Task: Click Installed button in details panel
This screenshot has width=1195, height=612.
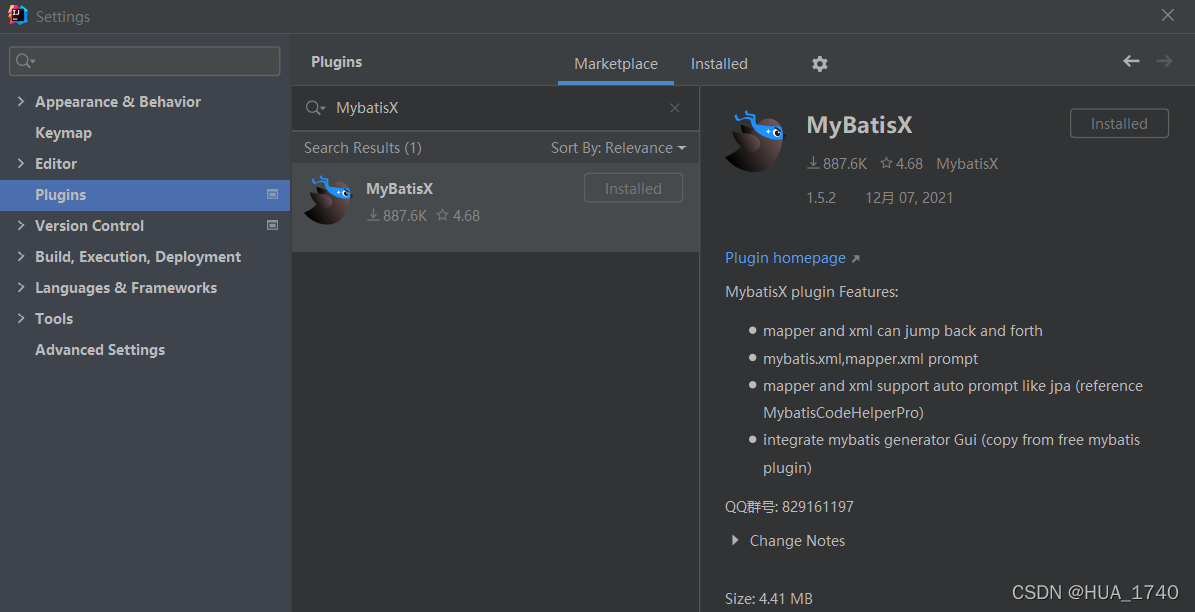Action: (1119, 123)
